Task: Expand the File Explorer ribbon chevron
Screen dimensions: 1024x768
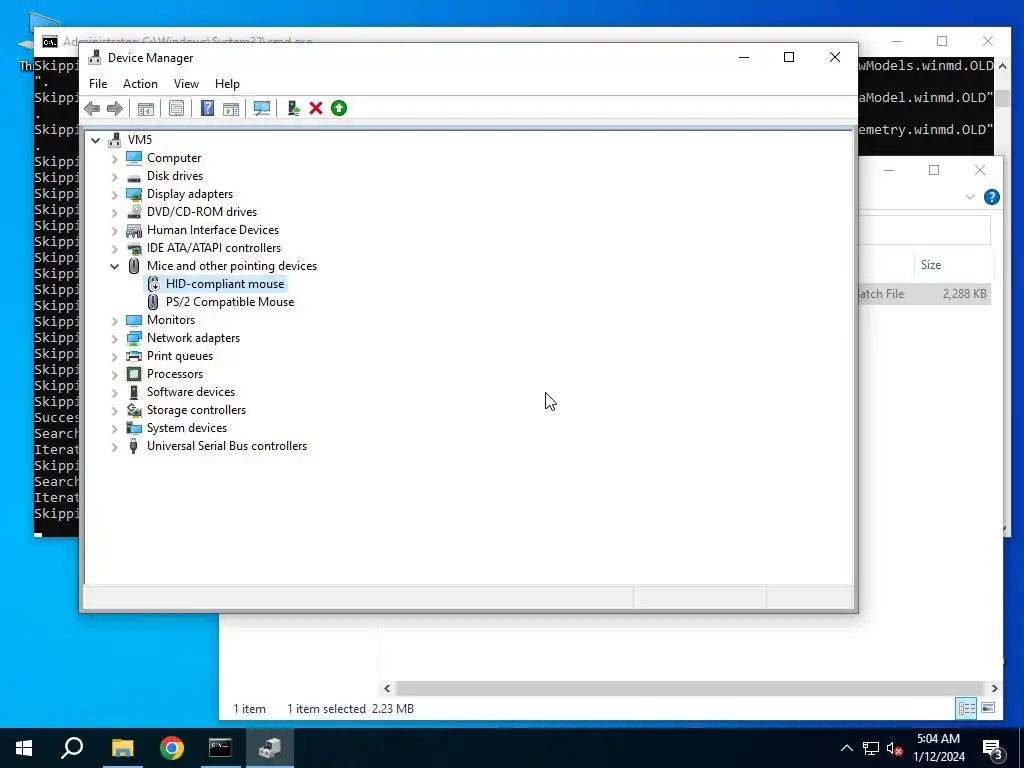Action: pyautogui.click(x=970, y=197)
